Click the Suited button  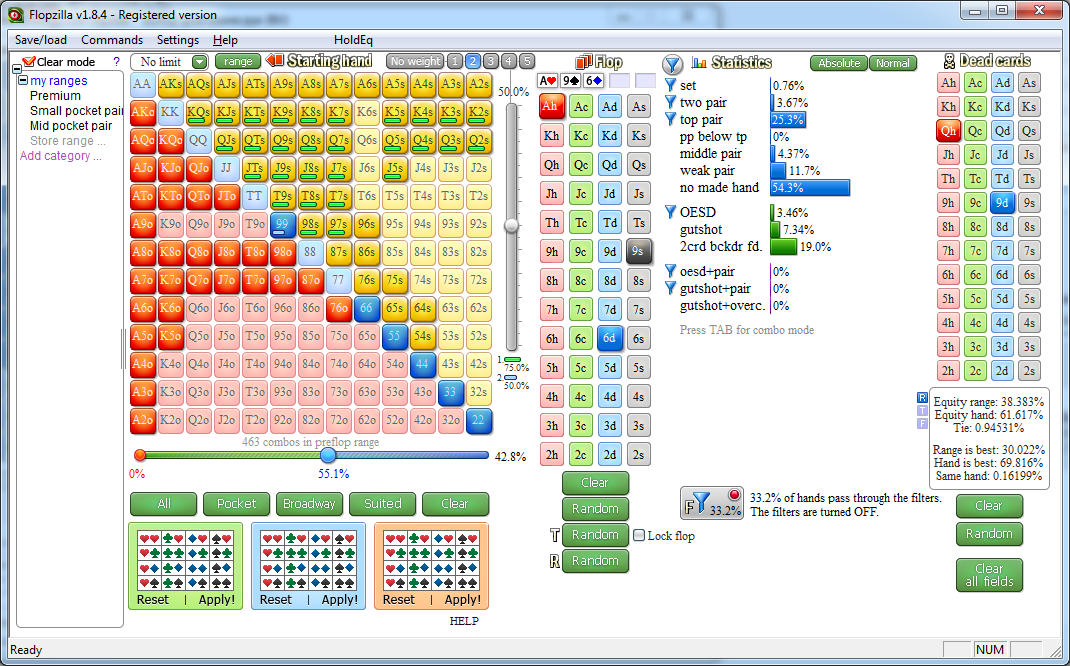[382, 504]
